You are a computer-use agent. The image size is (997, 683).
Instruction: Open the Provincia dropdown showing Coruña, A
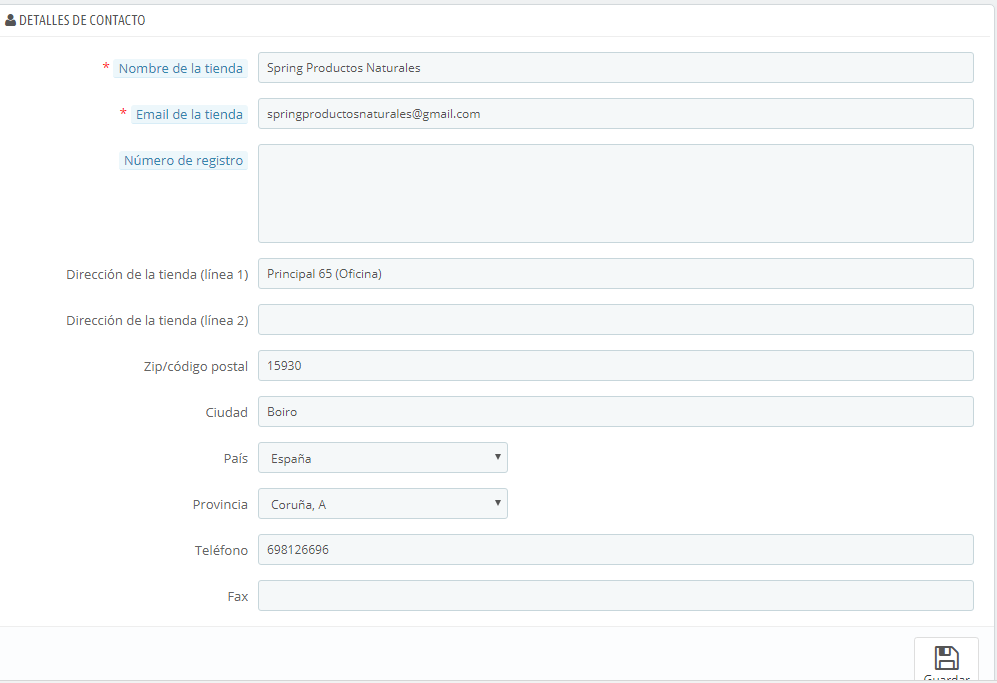pyautogui.click(x=383, y=504)
